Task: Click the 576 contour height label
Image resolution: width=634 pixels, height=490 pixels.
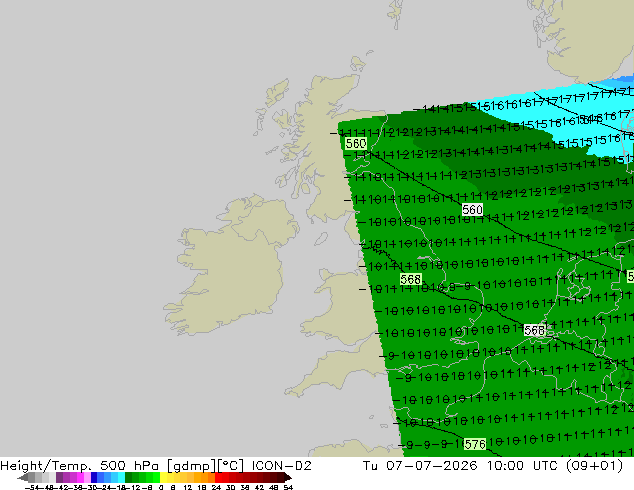Action: (474, 444)
